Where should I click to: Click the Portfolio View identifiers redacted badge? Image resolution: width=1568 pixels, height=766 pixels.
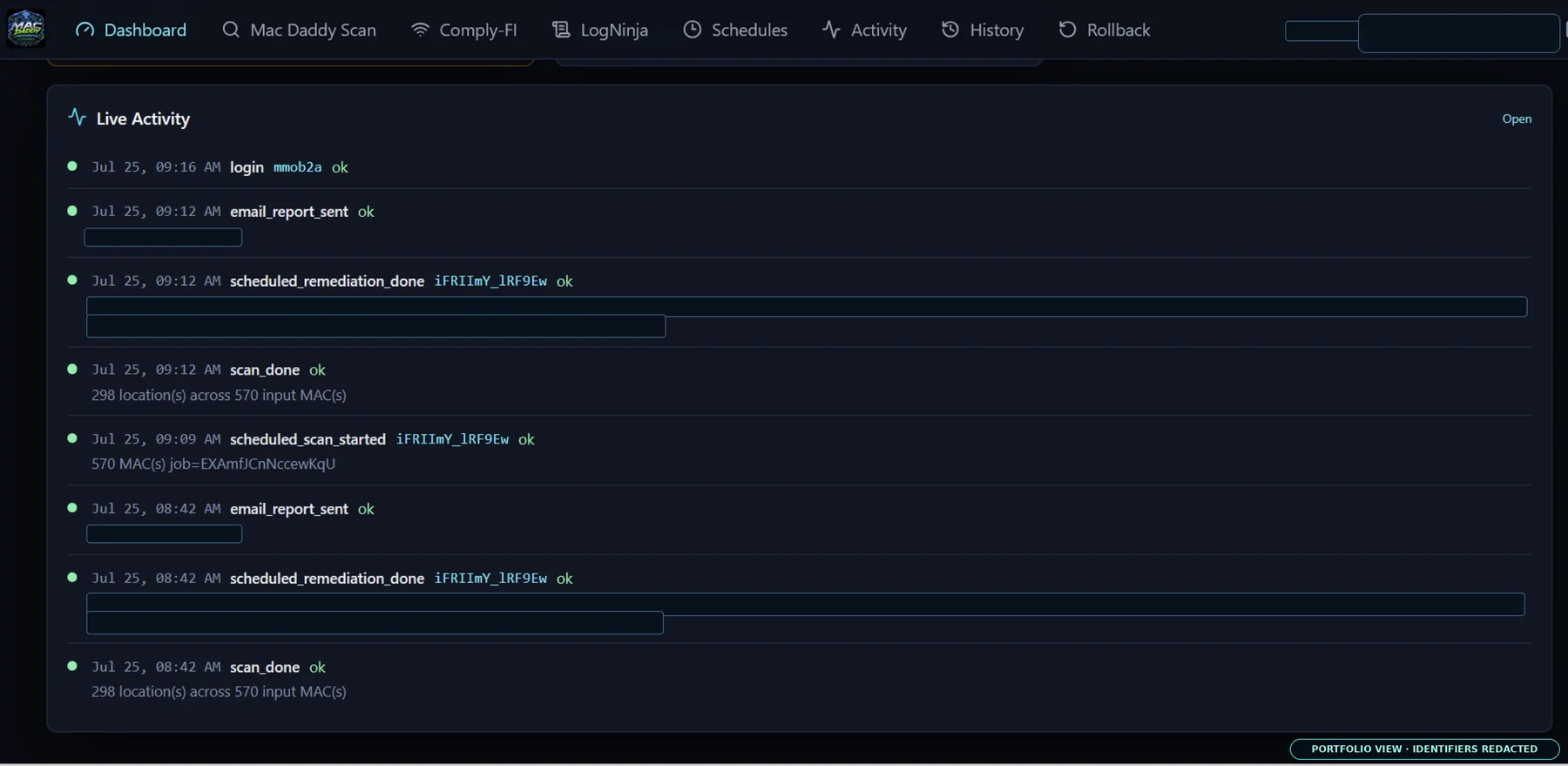(1424, 749)
